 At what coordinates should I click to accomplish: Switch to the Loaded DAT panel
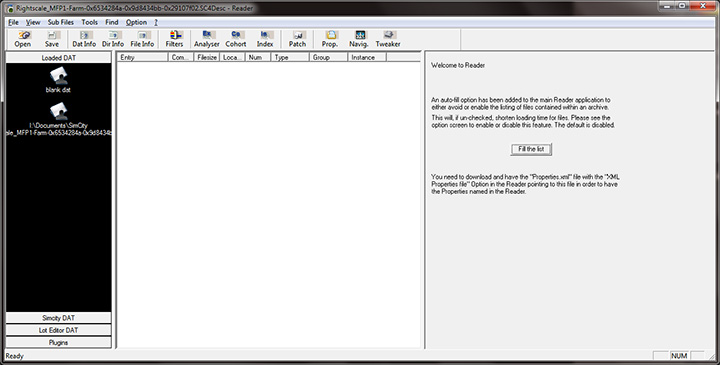(x=58, y=58)
